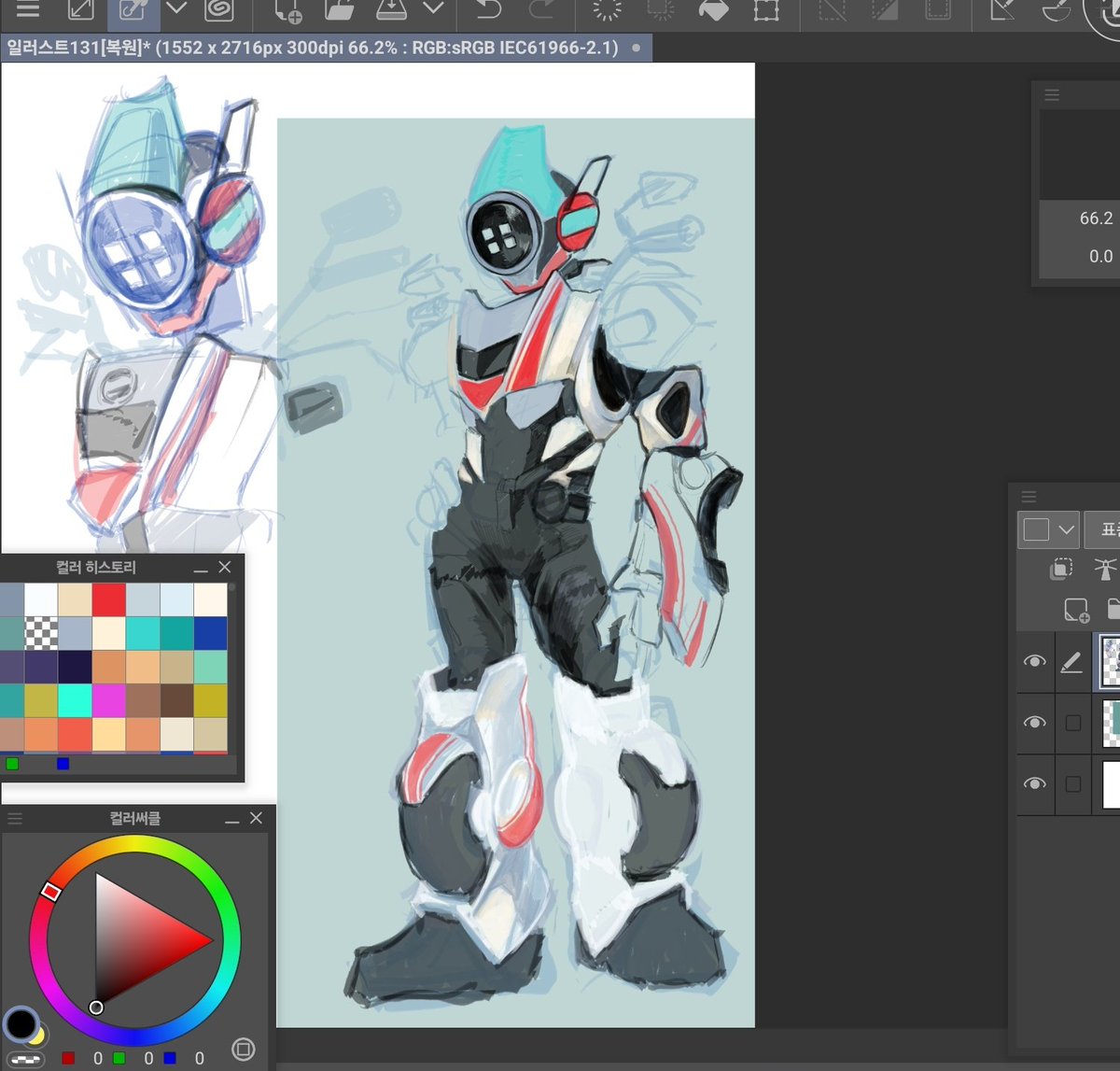Undo the last stroke
Image resolution: width=1120 pixels, height=1071 pixels.
point(488,9)
